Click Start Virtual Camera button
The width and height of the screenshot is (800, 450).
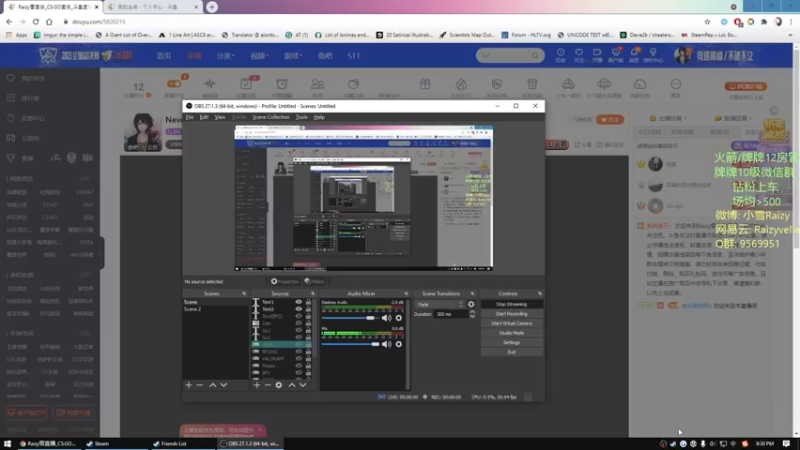click(x=511, y=323)
